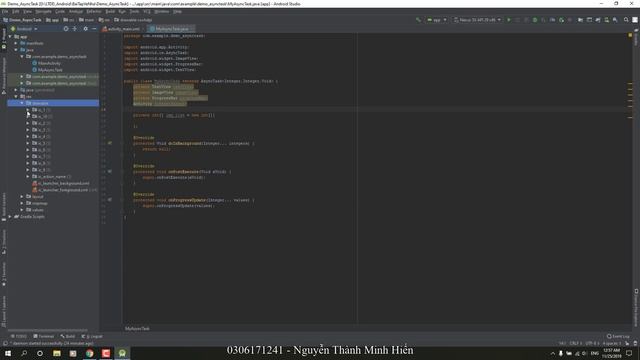This screenshot has width=640, height=360.
Task: Open the View menu
Action: pyautogui.click(x=27, y=11)
